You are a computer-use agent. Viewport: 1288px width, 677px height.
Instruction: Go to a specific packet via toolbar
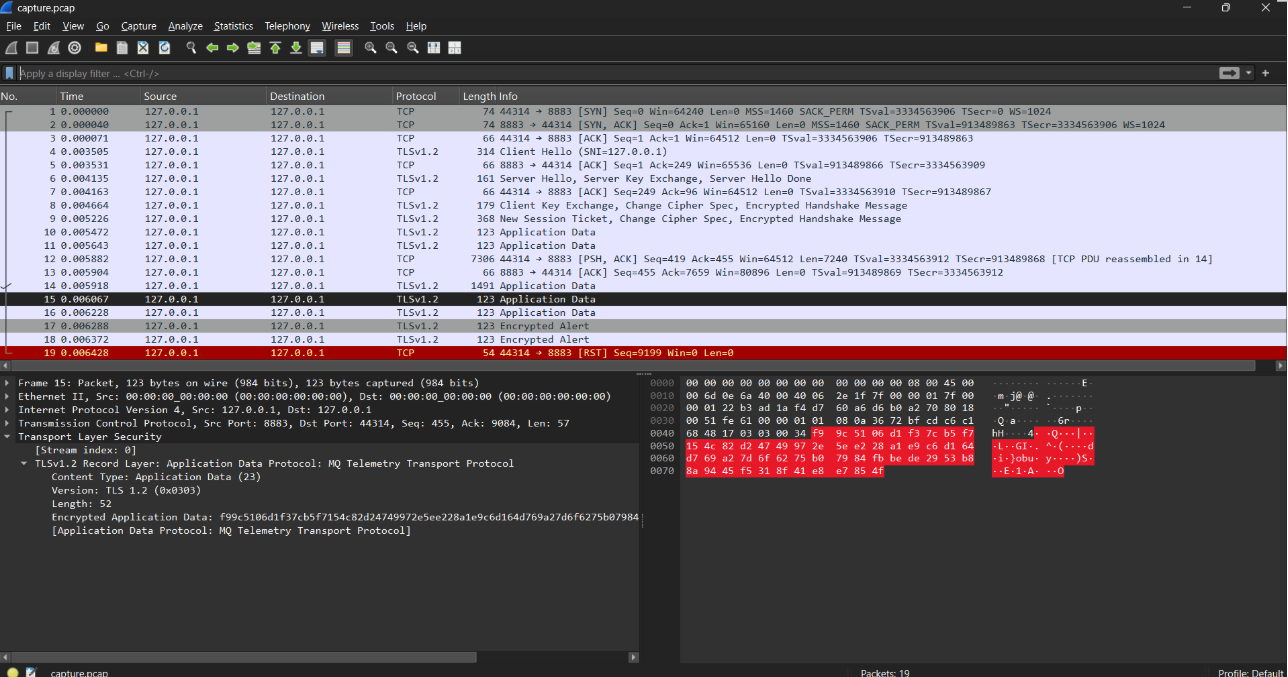point(254,48)
